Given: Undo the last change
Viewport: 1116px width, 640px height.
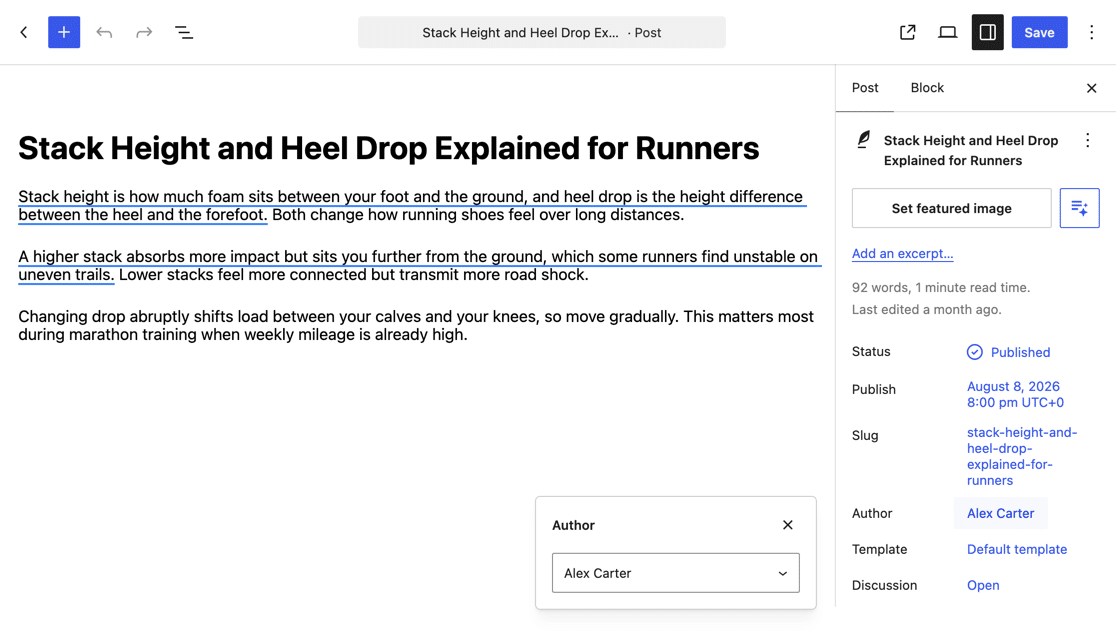Looking at the screenshot, I should click(104, 32).
